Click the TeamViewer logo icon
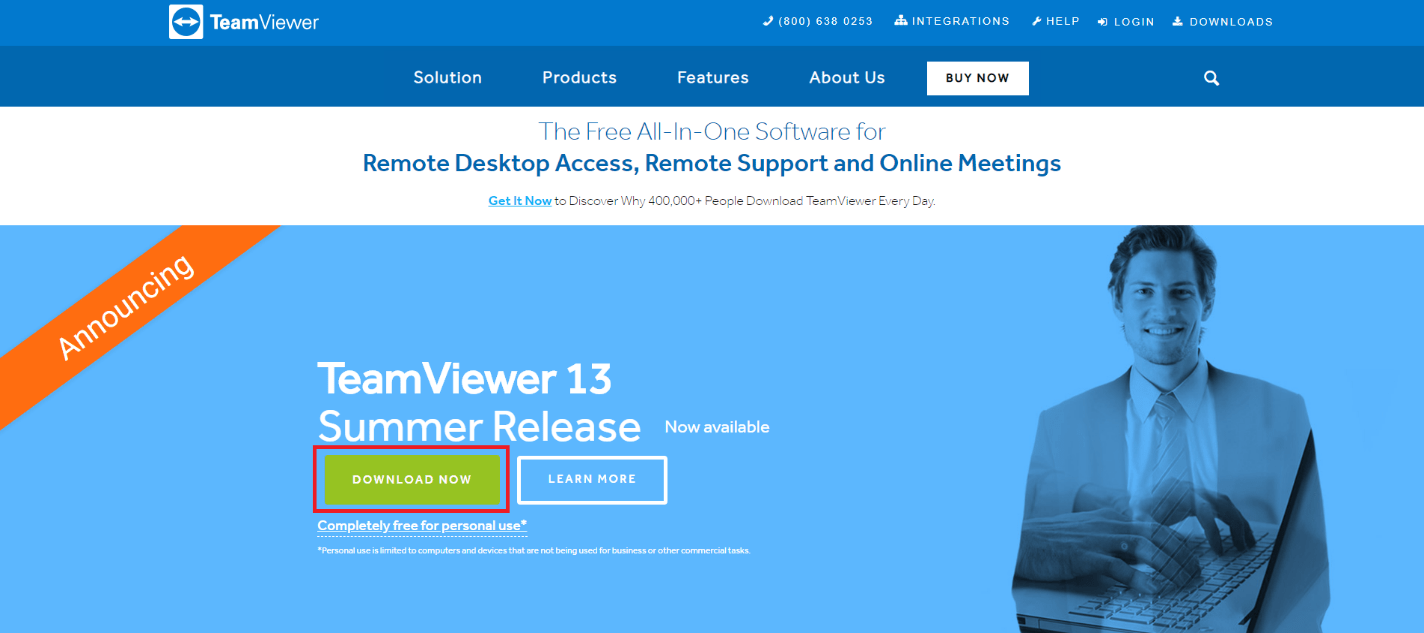 coord(186,22)
